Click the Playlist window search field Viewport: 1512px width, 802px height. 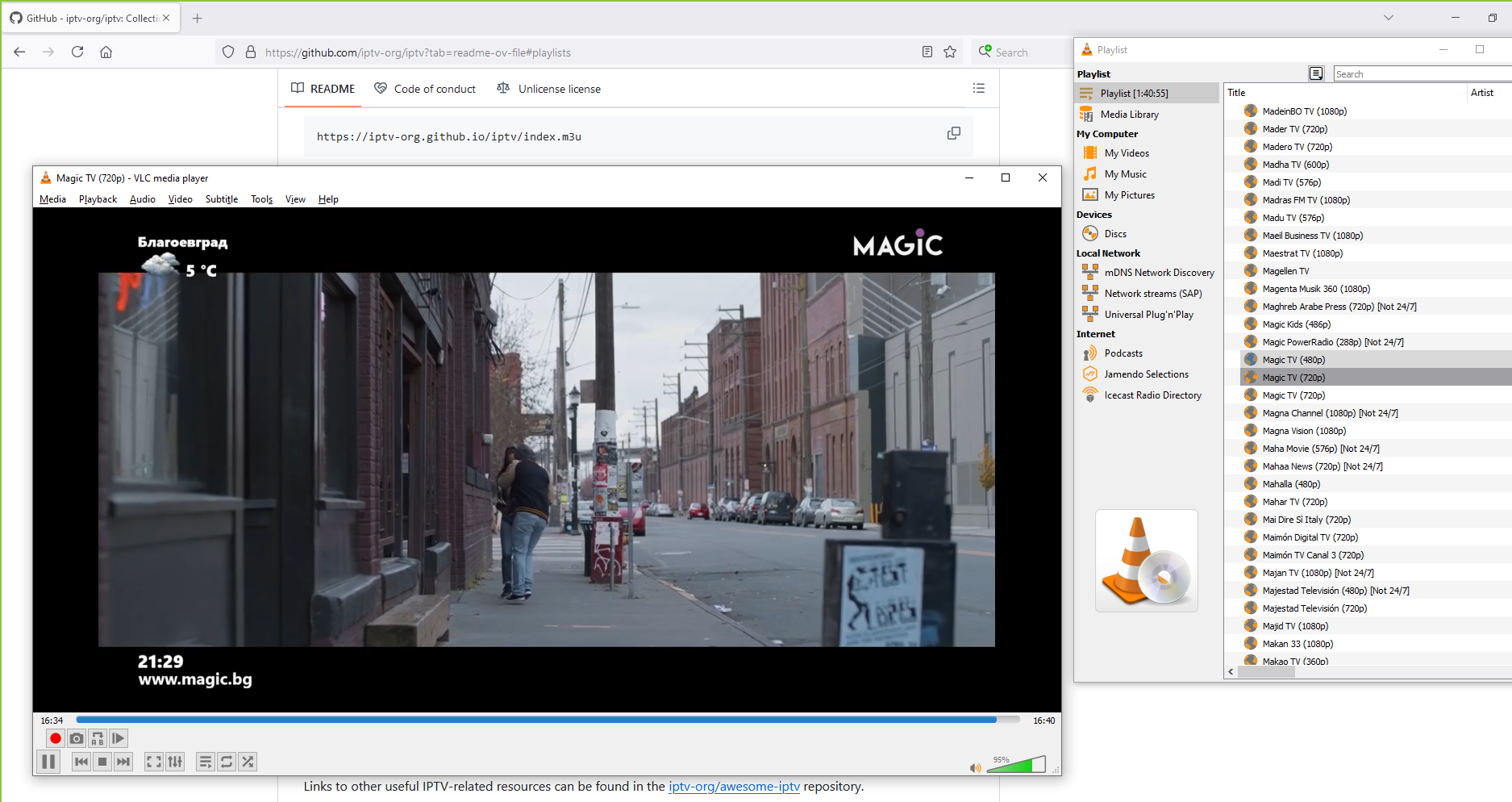point(1422,74)
